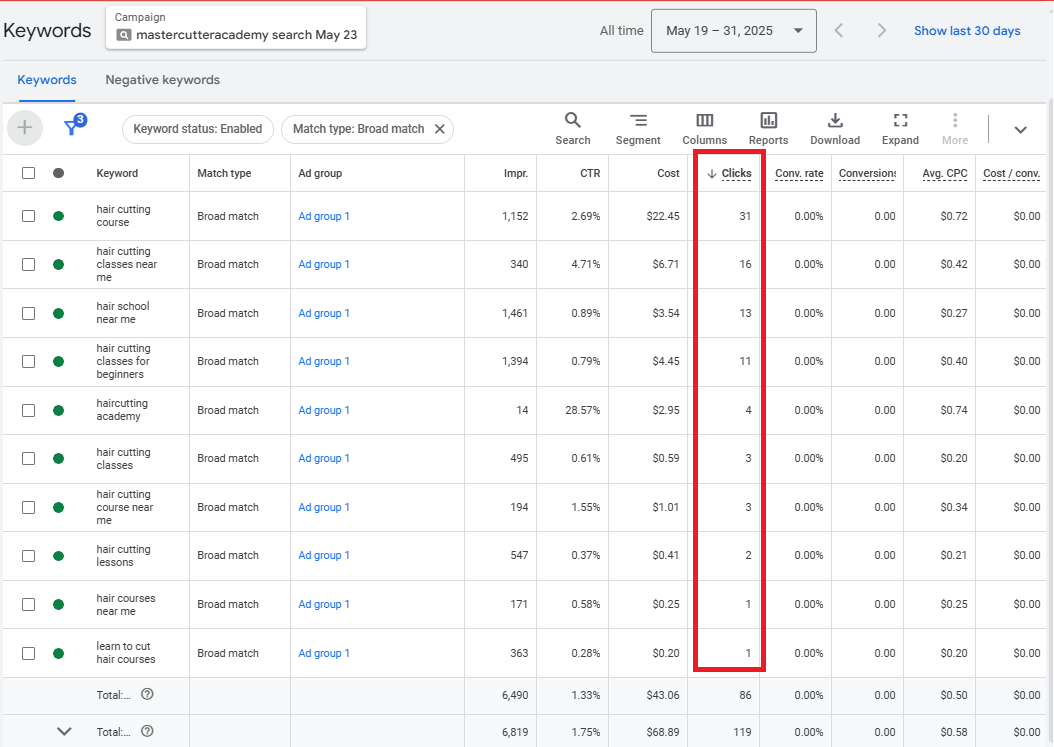Click the campaign search icon in the Campaign box

tap(124, 35)
